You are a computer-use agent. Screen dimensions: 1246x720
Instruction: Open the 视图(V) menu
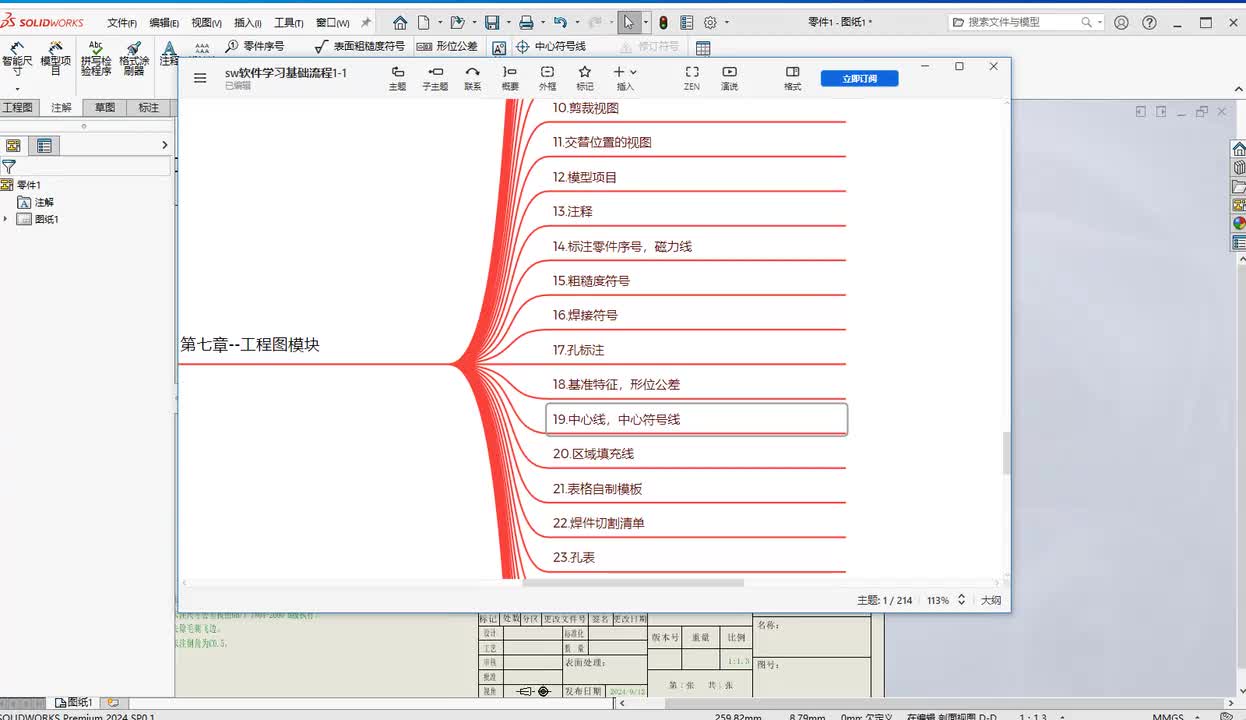point(207,23)
